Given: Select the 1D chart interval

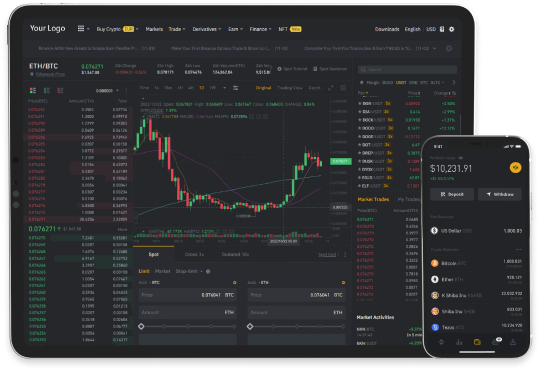Looking at the screenshot, I should (x=202, y=88).
